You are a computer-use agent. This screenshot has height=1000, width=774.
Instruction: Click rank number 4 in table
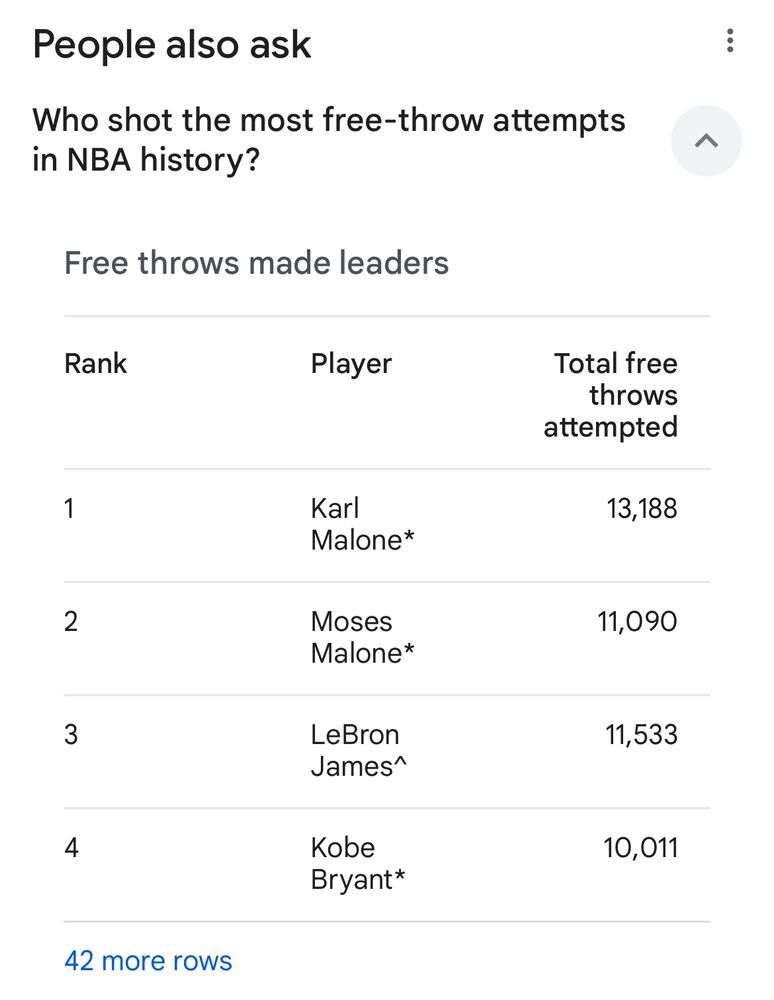(x=71, y=848)
